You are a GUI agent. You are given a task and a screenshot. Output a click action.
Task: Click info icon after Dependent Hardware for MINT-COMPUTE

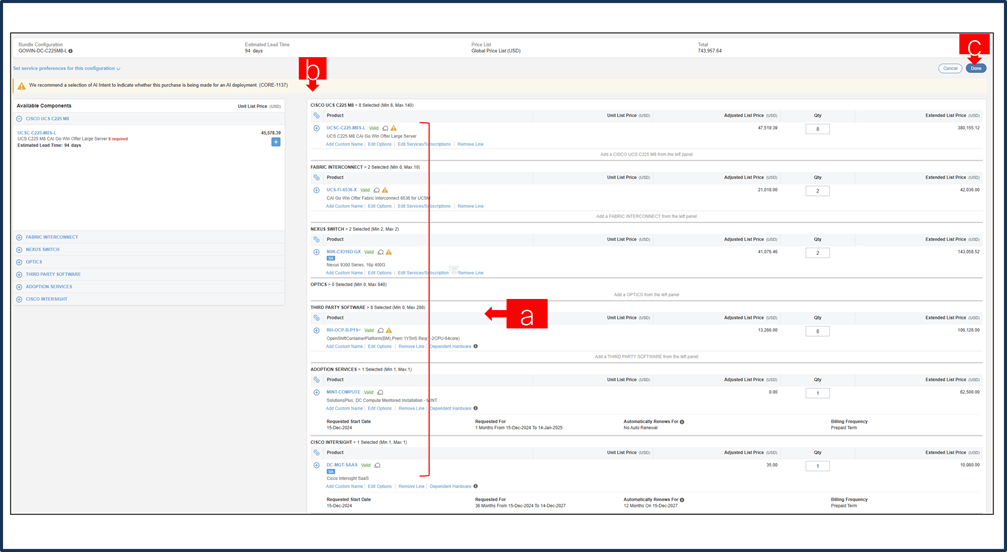coord(475,408)
